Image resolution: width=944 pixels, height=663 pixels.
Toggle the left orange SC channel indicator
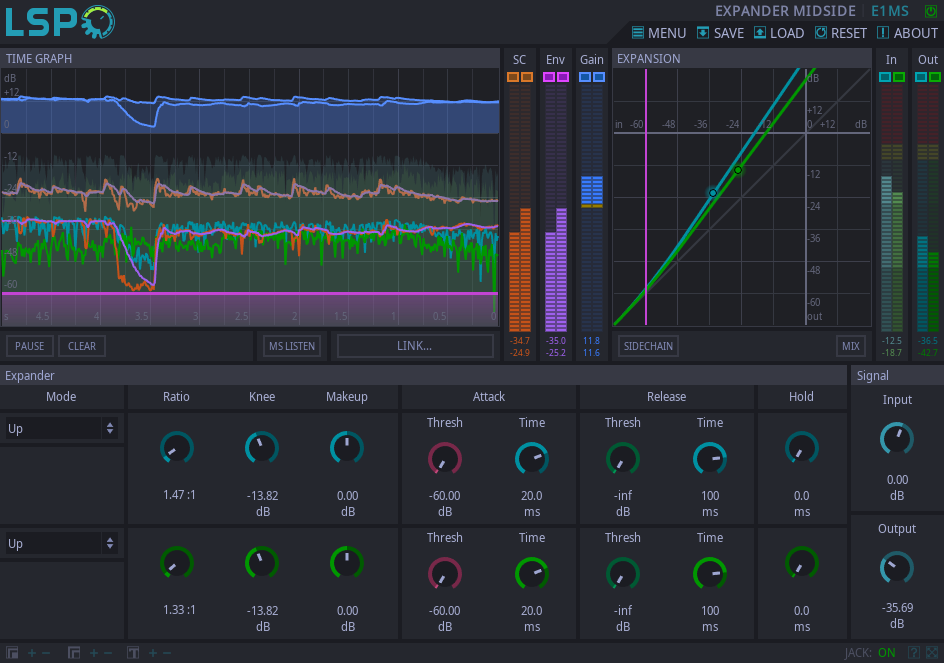point(513,77)
